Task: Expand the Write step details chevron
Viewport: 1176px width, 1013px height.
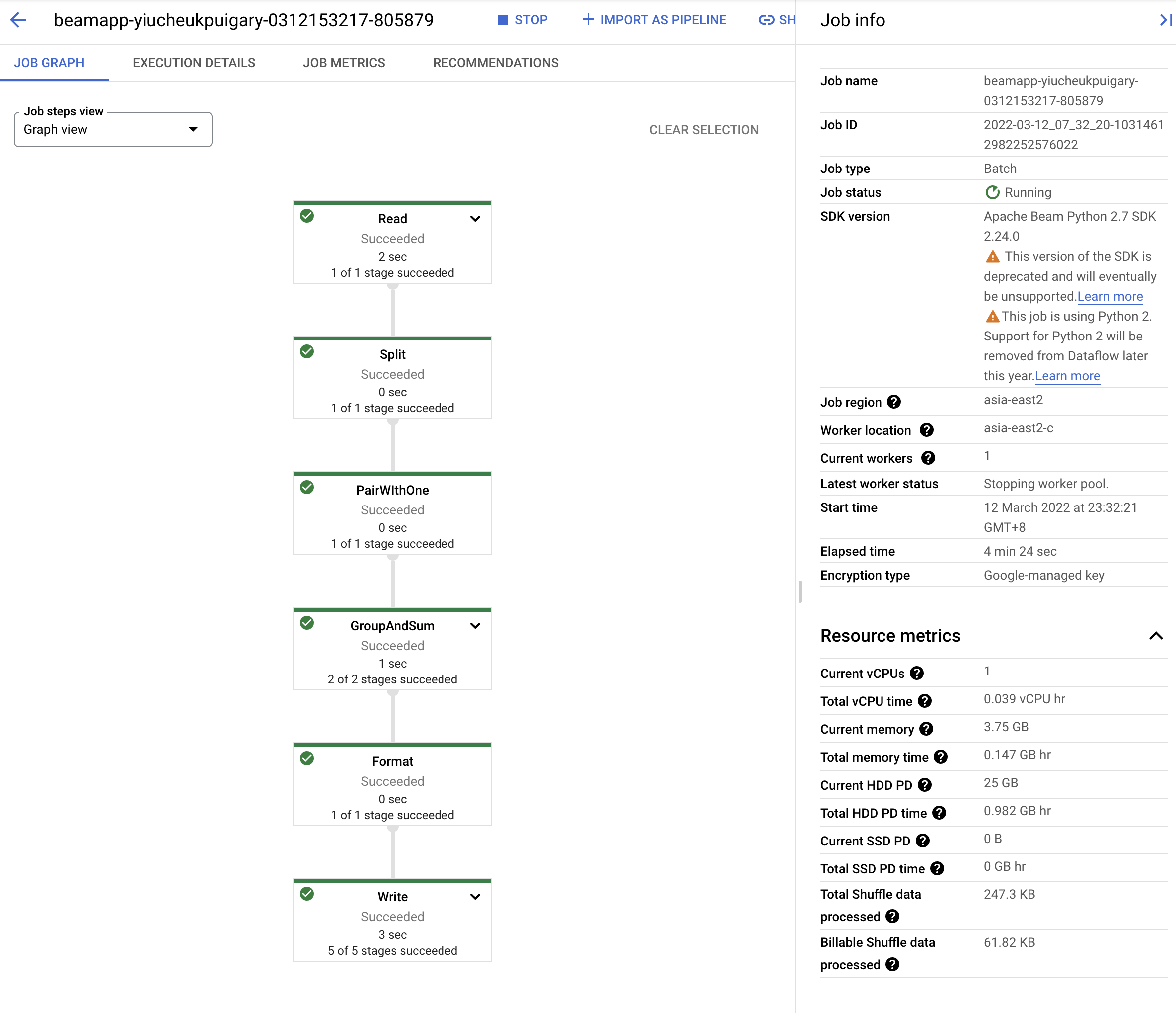Action: click(x=475, y=897)
